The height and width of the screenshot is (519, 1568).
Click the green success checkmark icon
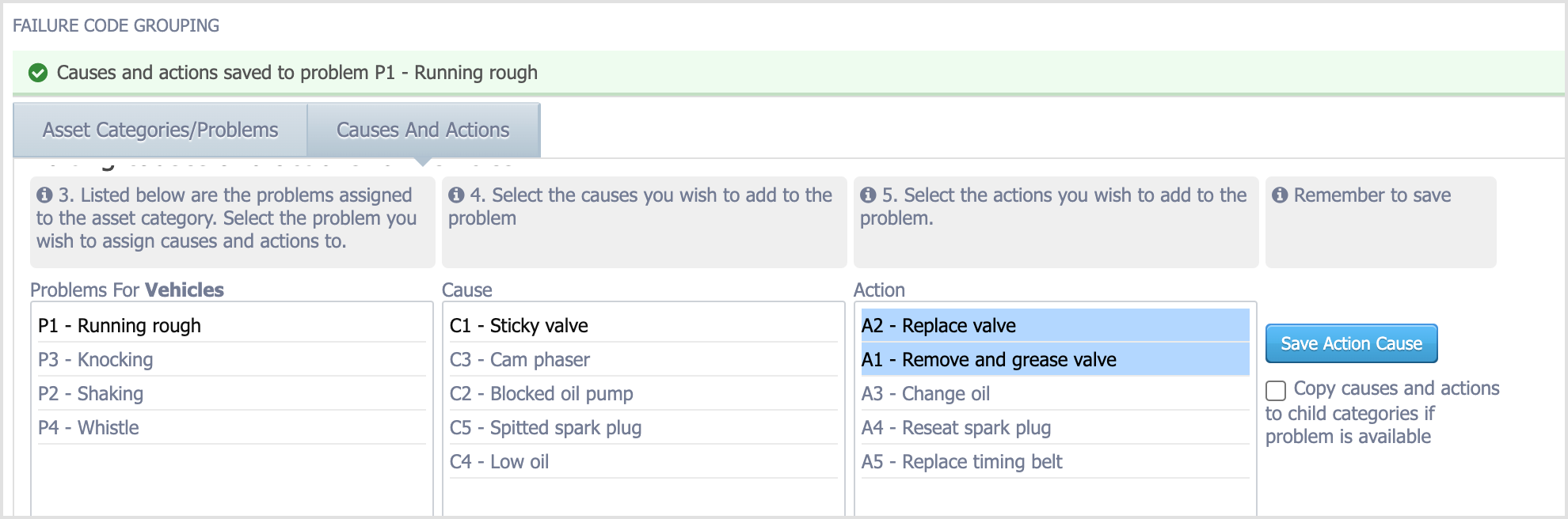coord(38,73)
